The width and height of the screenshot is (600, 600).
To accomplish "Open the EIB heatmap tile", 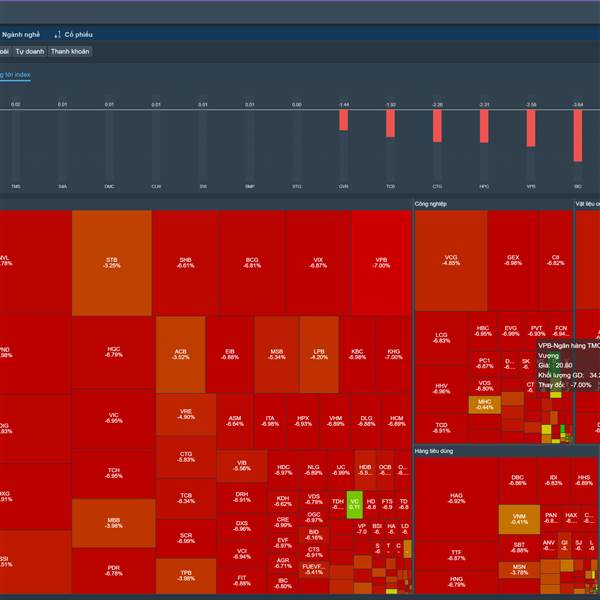I will pos(230,354).
